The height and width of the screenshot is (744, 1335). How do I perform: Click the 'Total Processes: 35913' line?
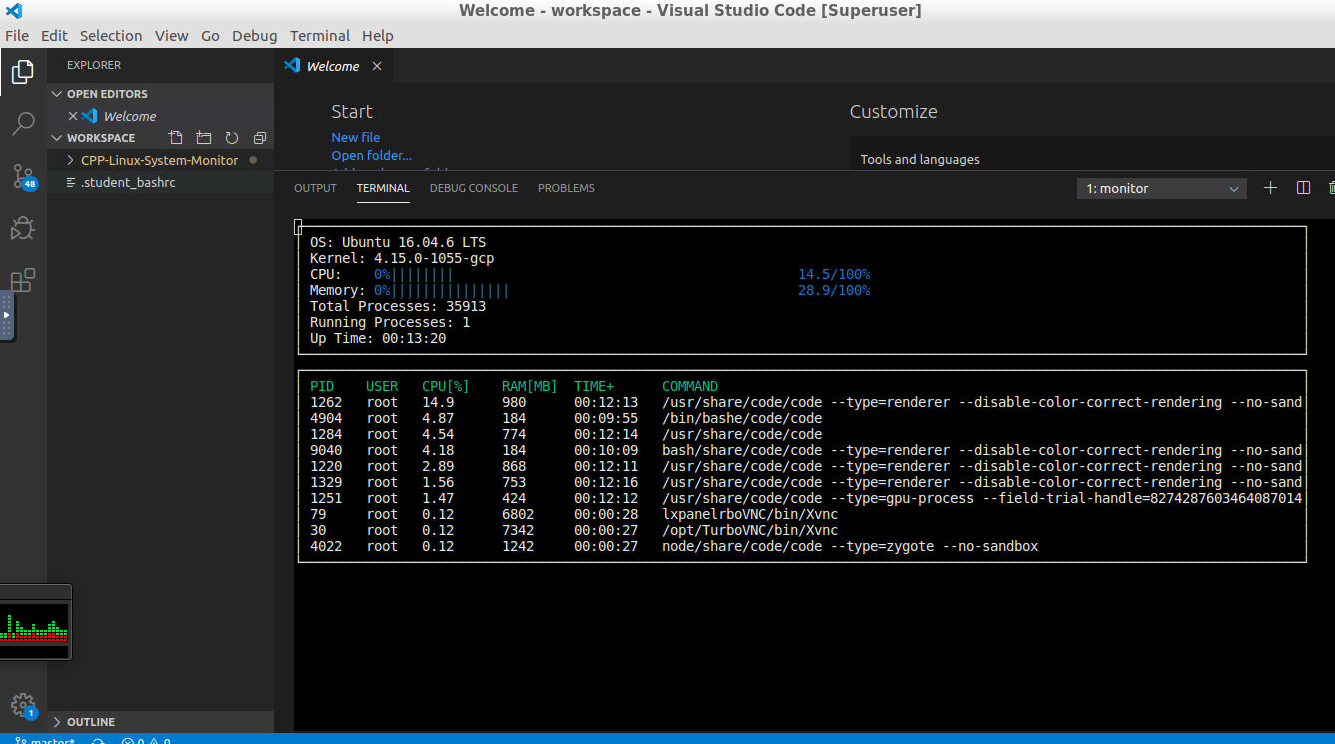point(398,306)
